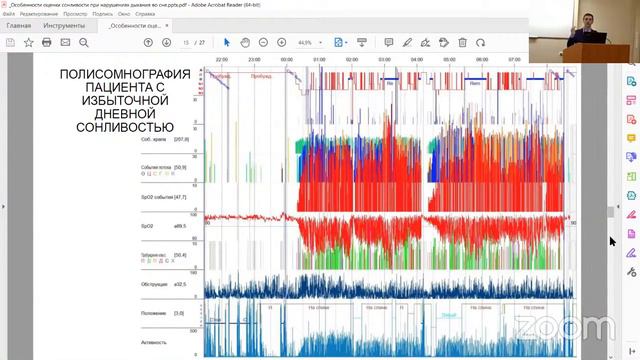
Task: Go to next page arrow
Action: point(167,42)
